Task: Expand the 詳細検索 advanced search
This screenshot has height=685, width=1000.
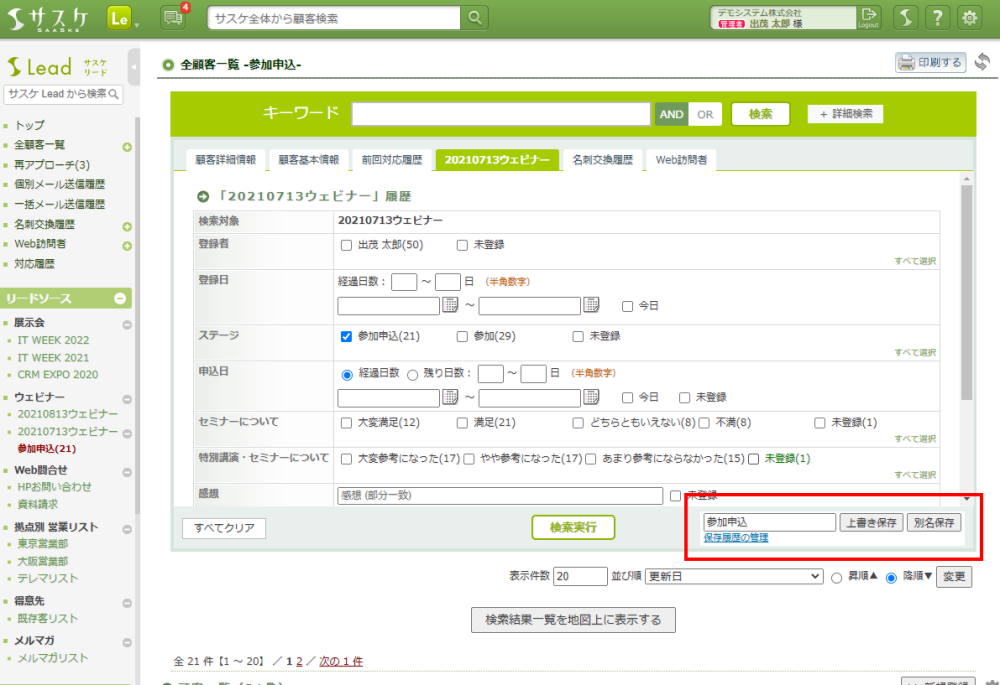Action: (x=845, y=114)
